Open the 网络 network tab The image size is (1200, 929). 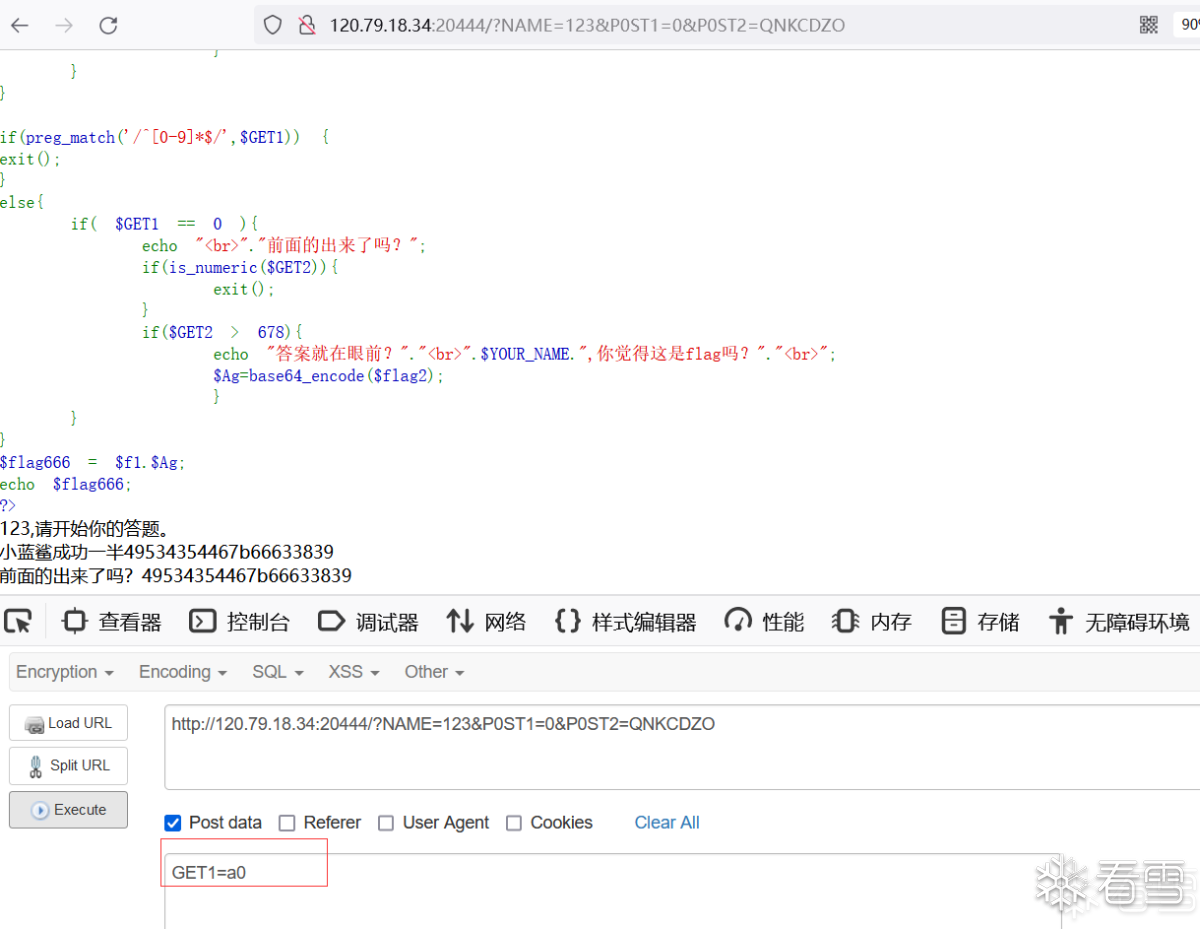[x=486, y=622]
